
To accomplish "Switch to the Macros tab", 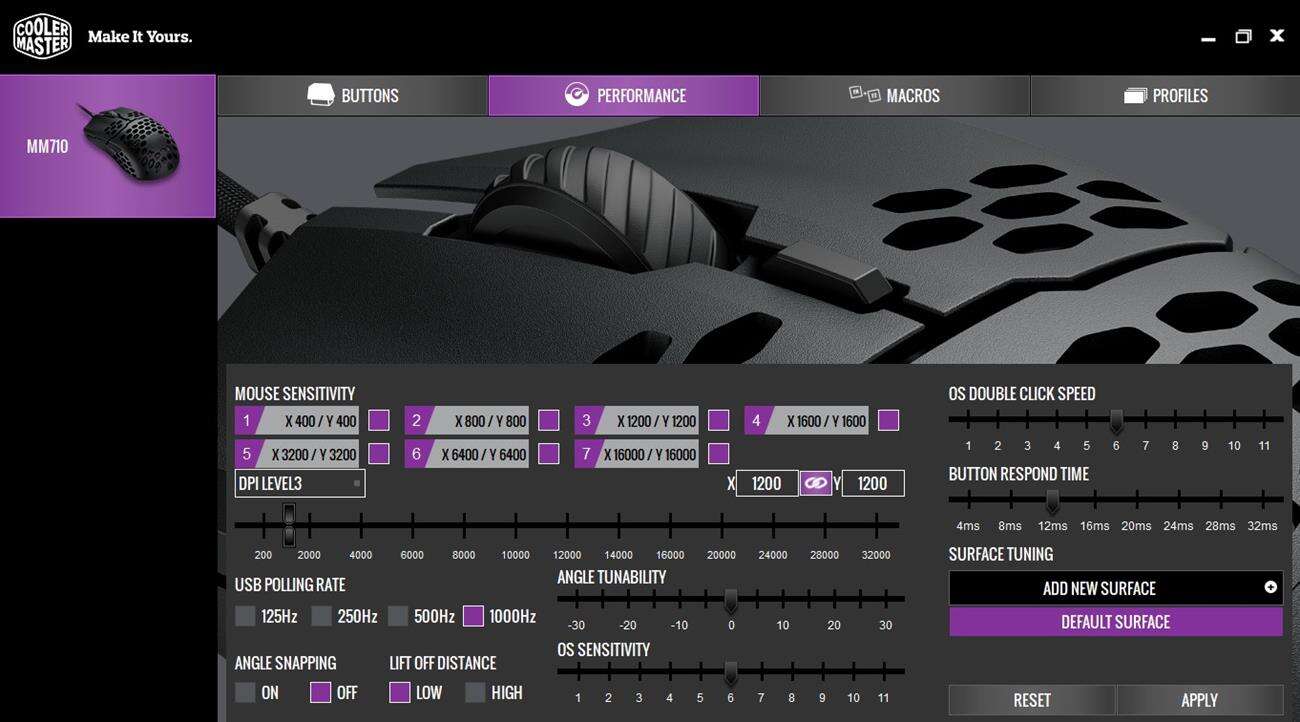I will pos(894,96).
